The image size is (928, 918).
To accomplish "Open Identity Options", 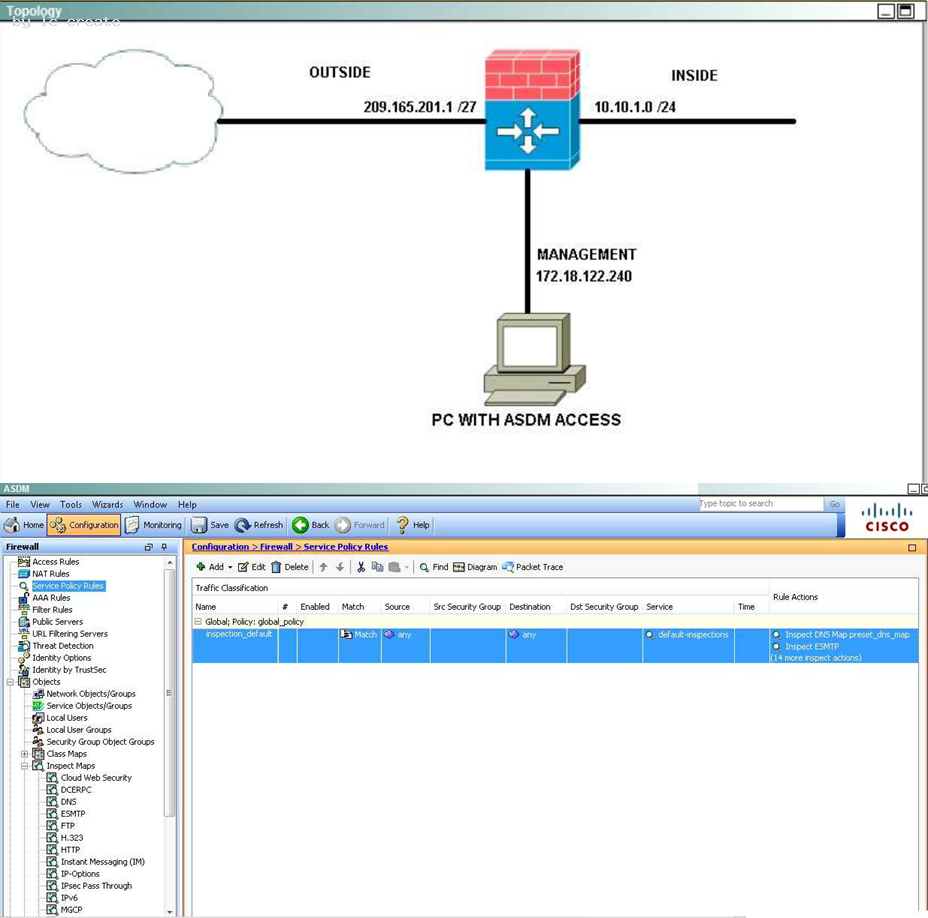I will (x=62, y=658).
